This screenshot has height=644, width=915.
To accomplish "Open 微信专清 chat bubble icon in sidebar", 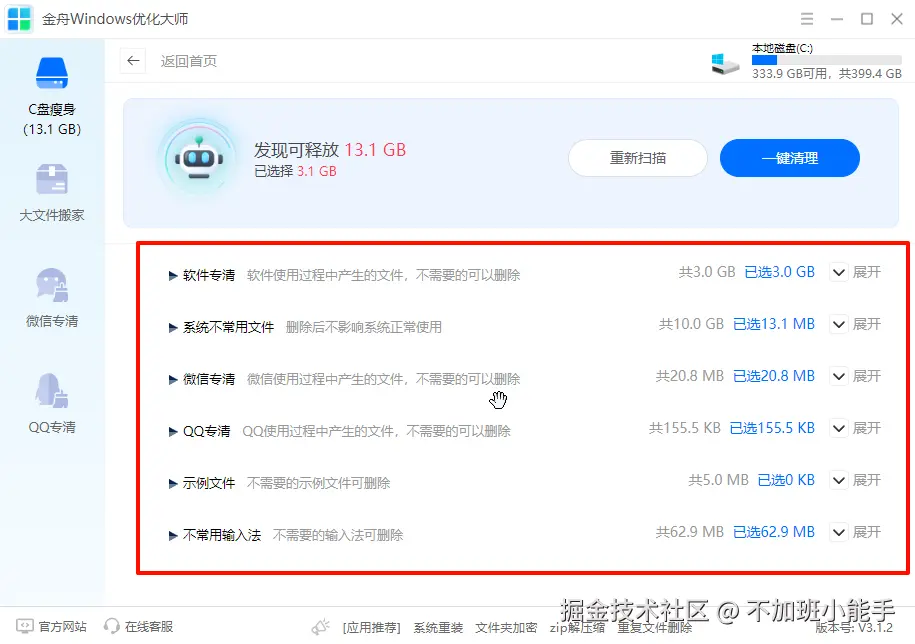I will click(52, 285).
